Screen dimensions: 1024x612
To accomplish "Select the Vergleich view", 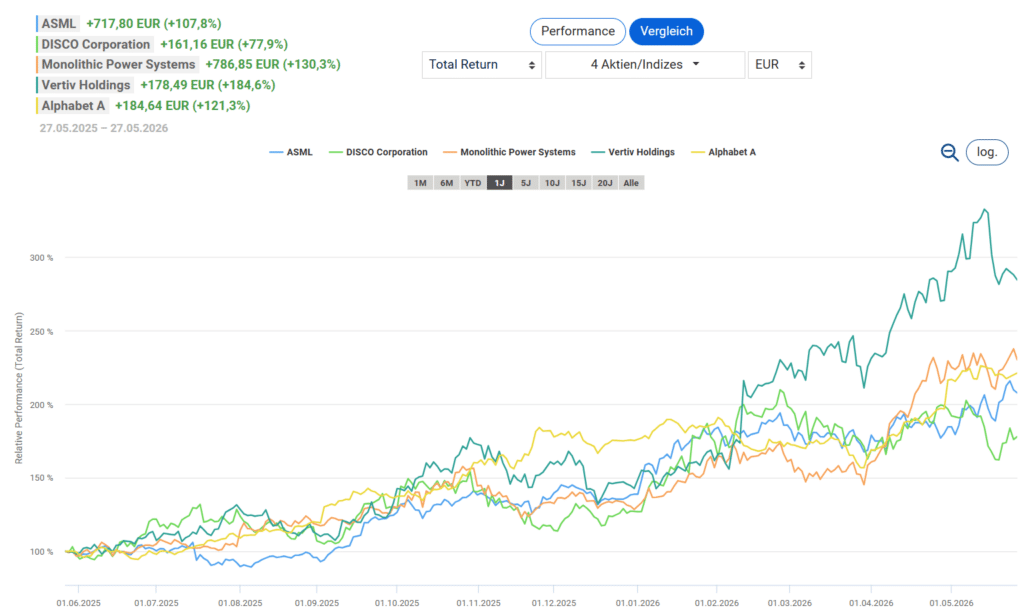I will tap(666, 31).
